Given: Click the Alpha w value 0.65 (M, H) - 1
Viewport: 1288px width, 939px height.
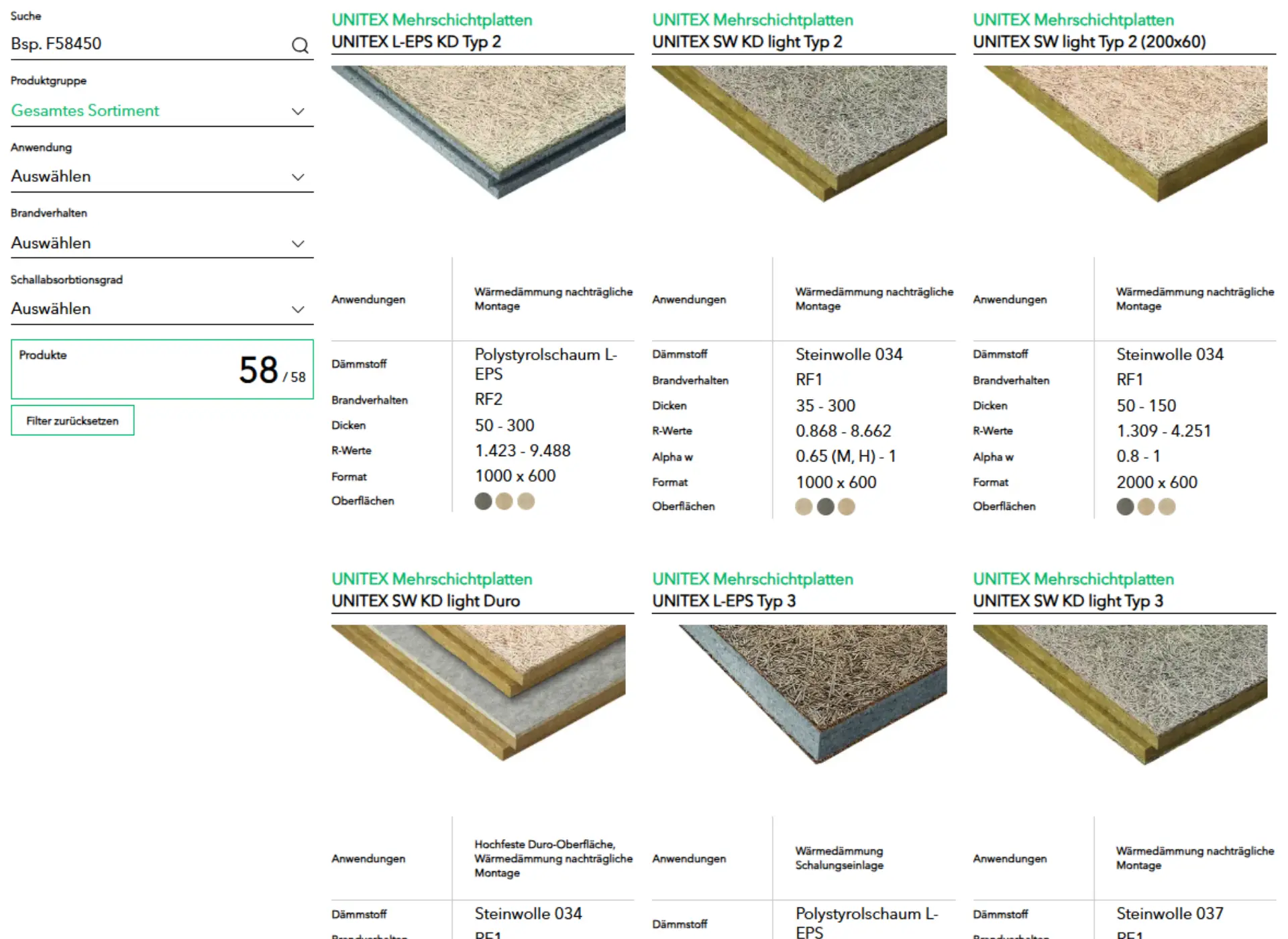Looking at the screenshot, I should (845, 456).
